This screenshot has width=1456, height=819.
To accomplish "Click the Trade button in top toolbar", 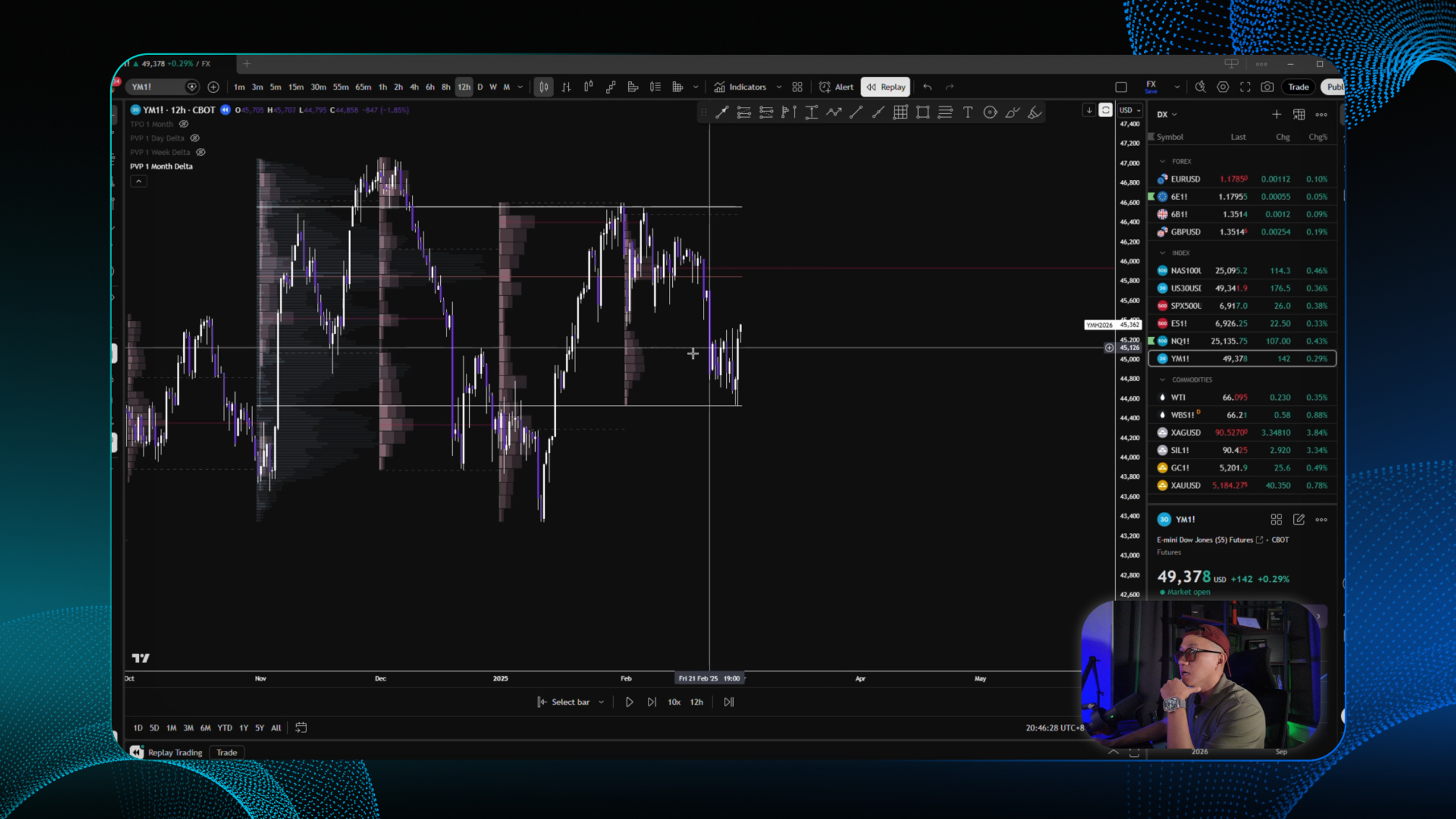I will (1298, 87).
